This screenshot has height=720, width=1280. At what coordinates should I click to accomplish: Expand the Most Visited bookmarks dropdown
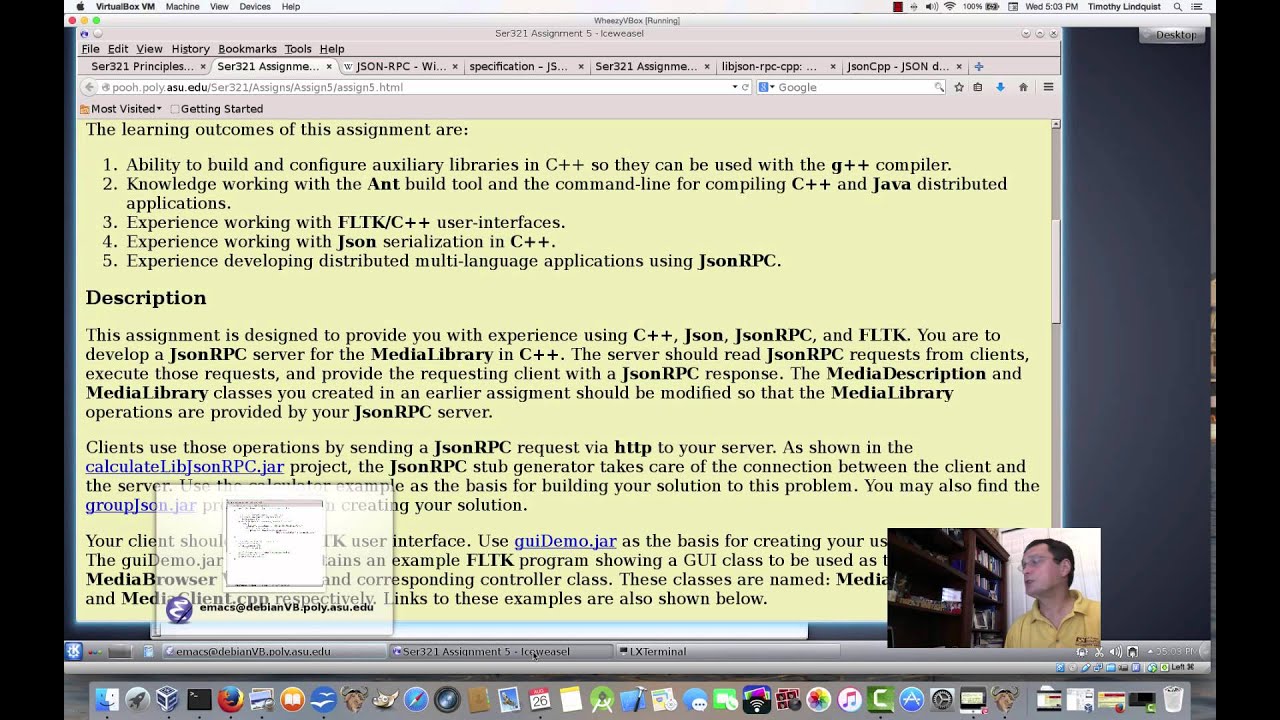(x=120, y=108)
